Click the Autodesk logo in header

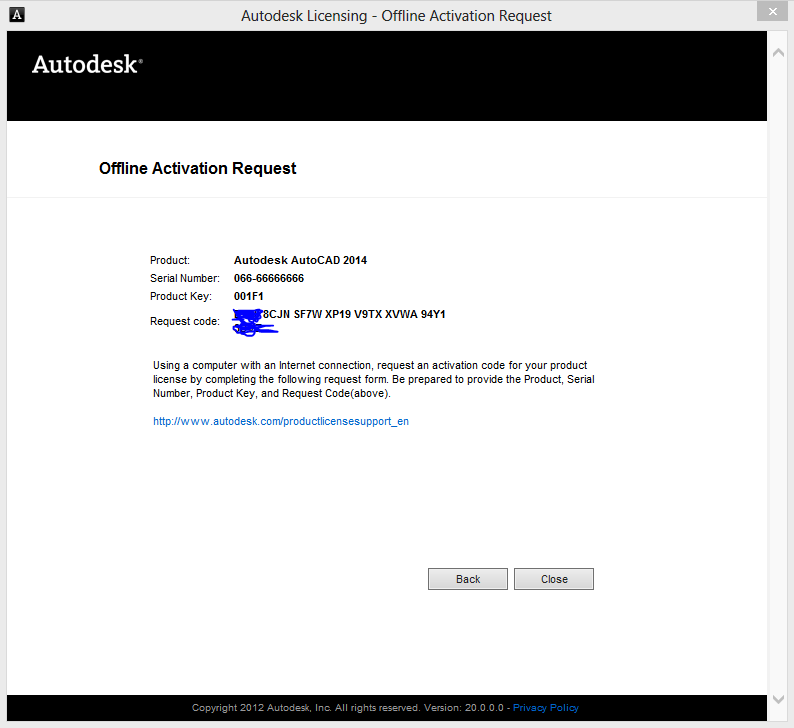click(87, 65)
